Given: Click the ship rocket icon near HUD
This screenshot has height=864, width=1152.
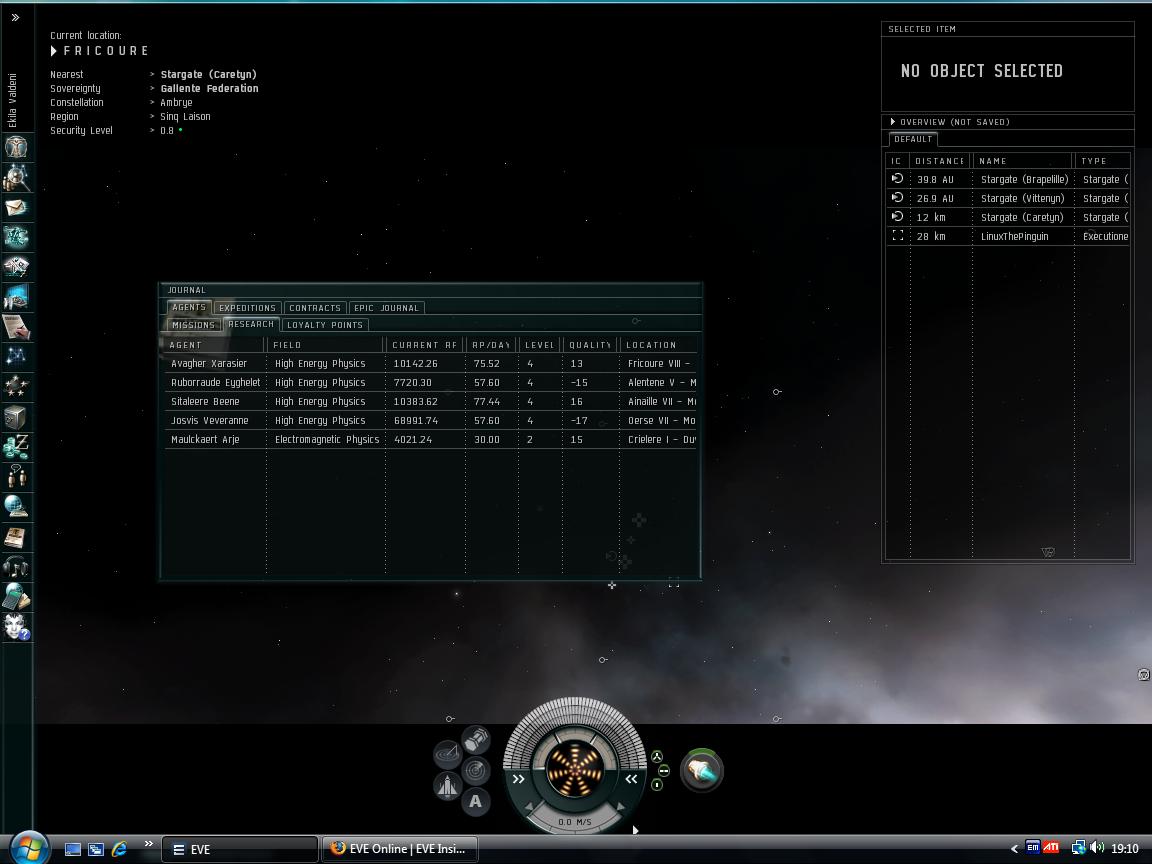Looking at the screenshot, I should tap(447, 787).
